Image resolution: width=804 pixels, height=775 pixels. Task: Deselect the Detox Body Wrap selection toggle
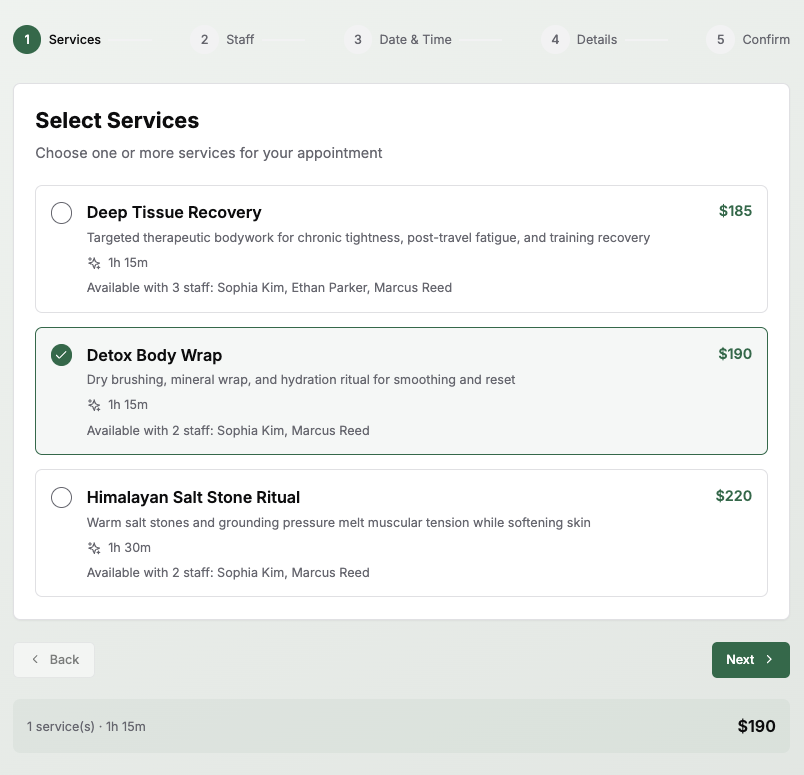[61, 354]
